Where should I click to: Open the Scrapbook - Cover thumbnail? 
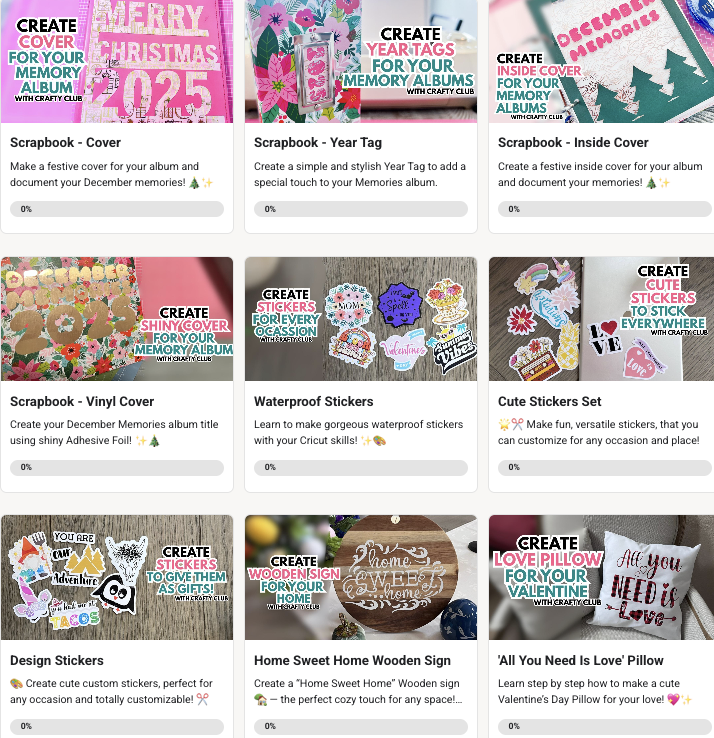pyautogui.click(x=117, y=61)
